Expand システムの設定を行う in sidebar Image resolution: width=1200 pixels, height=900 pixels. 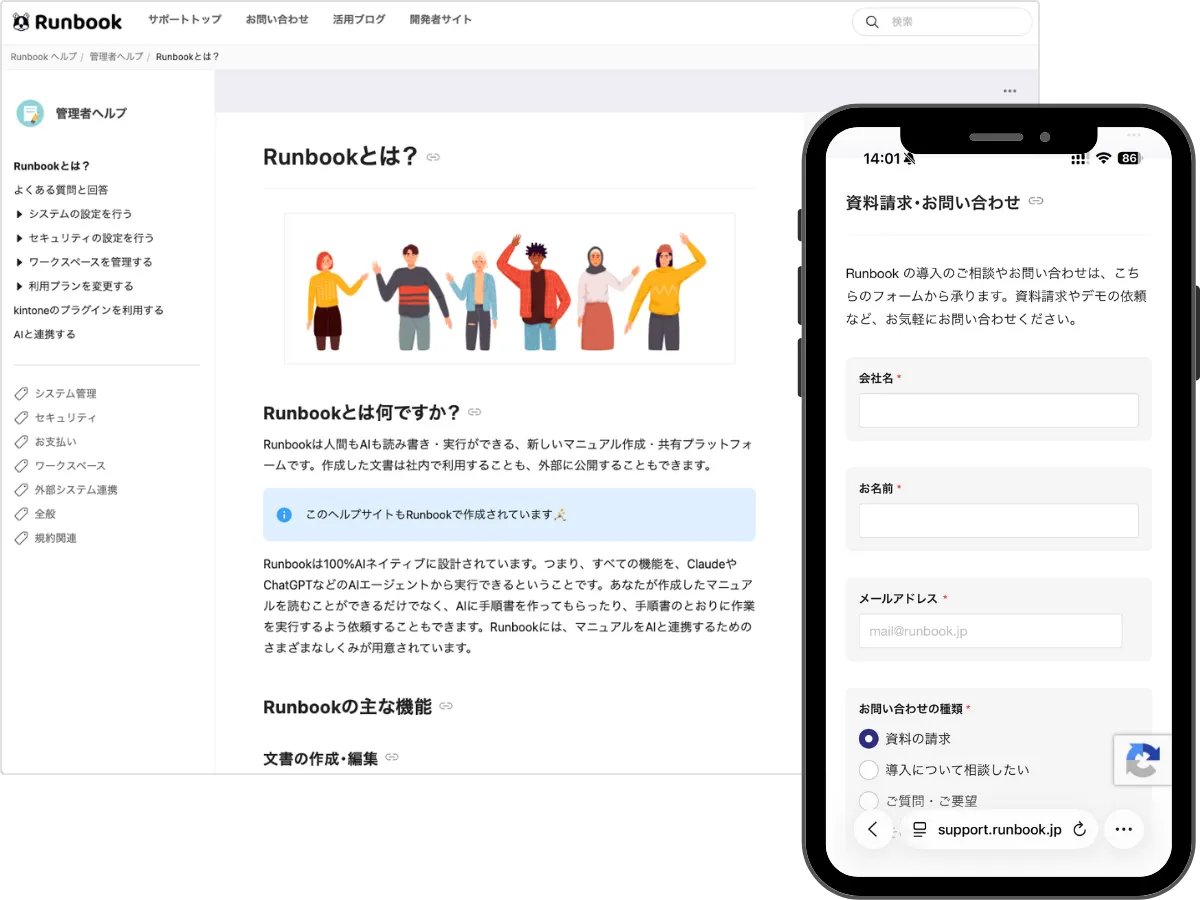click(x=20, y=214)
